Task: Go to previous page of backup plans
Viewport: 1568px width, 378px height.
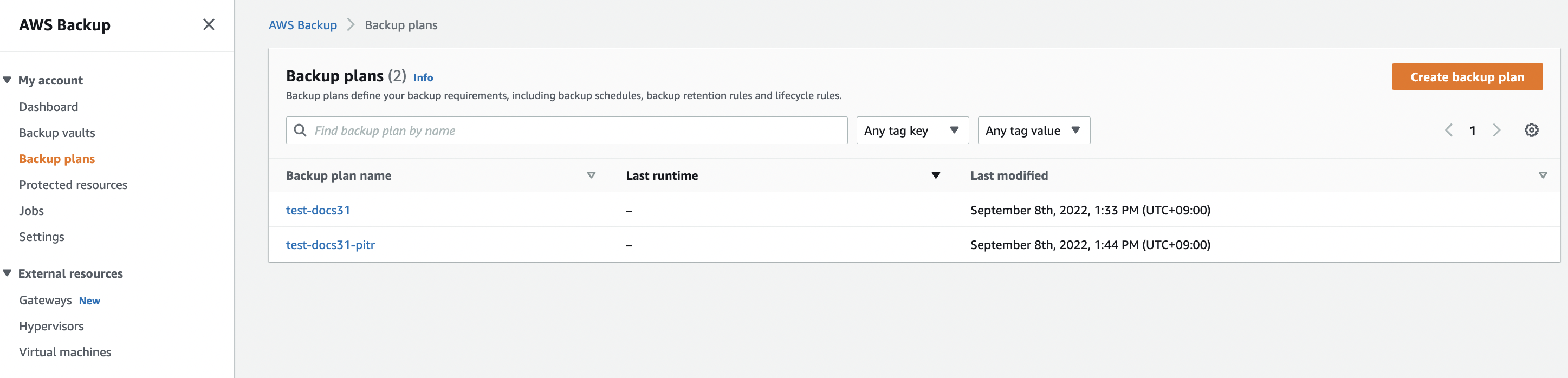Action: [x=1449, y=131]
